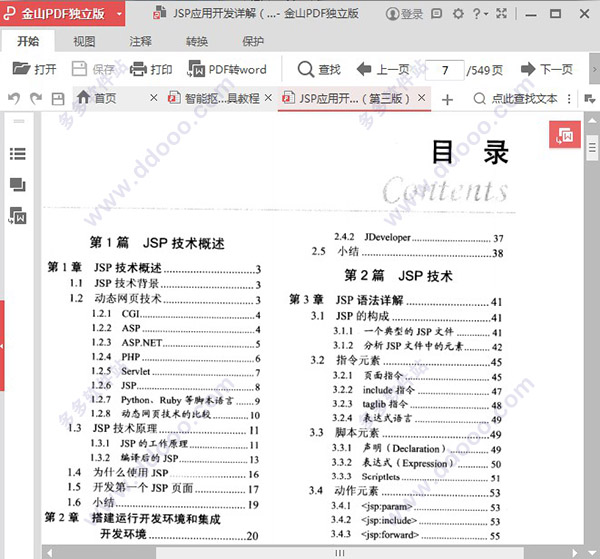
Task: Click vertical scrollbar down arrow
Action: 592,552
